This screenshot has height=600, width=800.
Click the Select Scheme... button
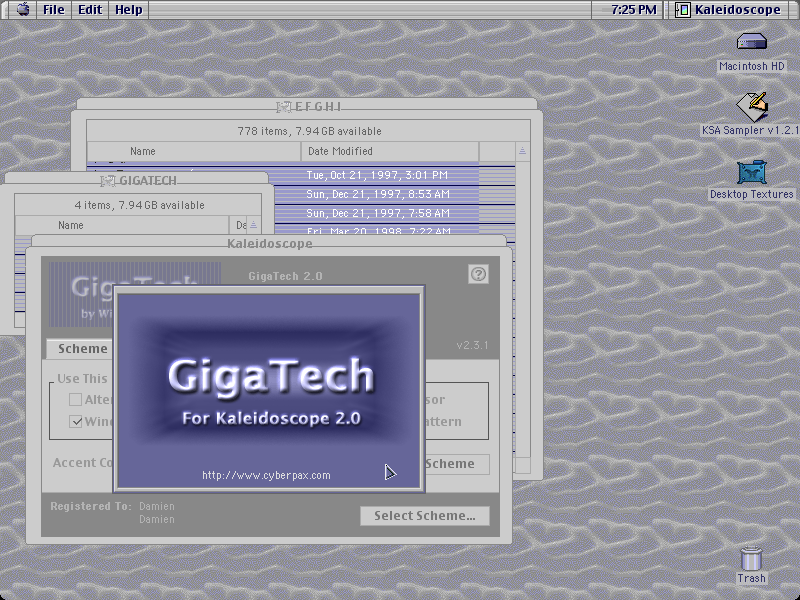[x=425, y=516]
